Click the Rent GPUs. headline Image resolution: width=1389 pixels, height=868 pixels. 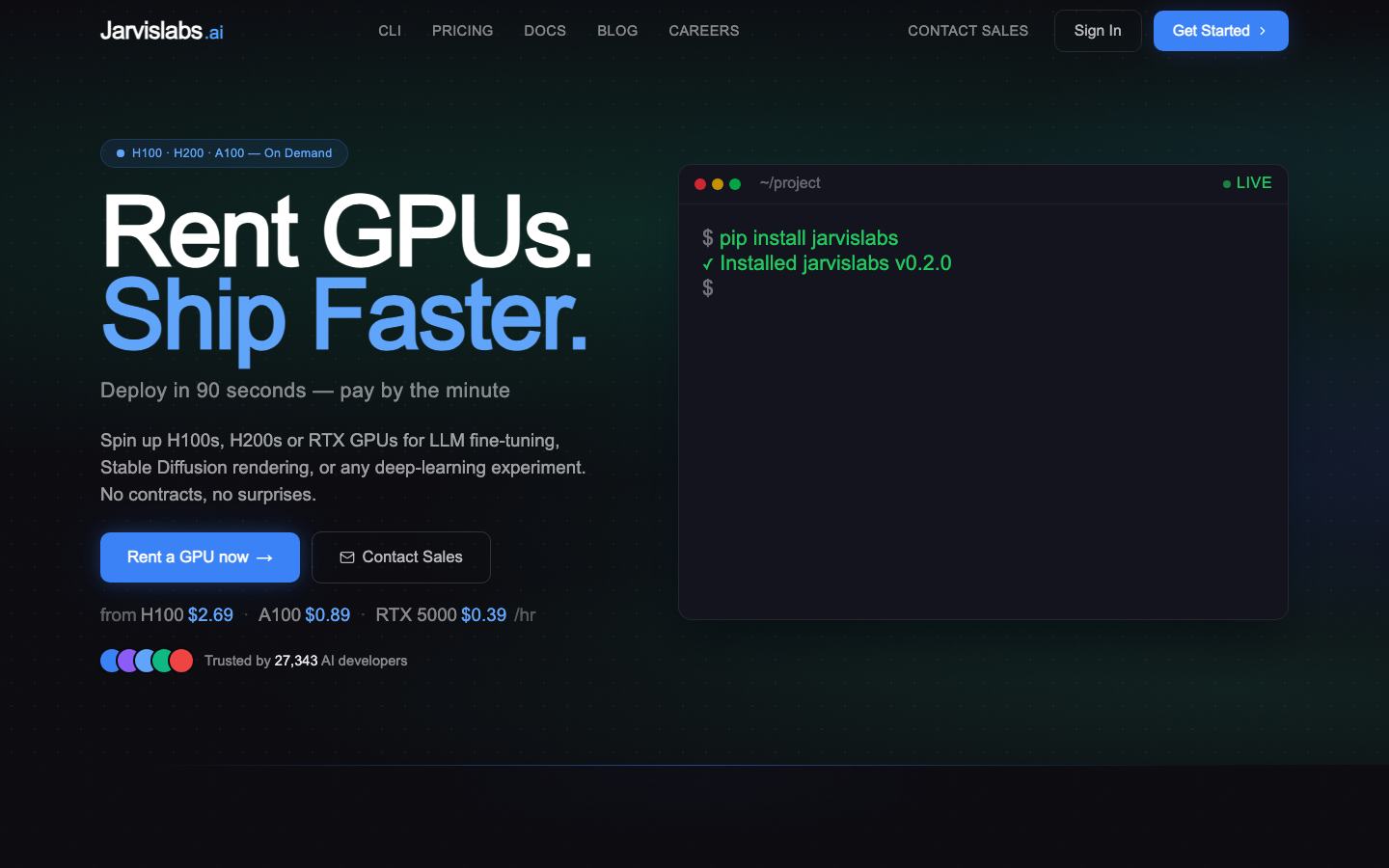click(346, 231)
